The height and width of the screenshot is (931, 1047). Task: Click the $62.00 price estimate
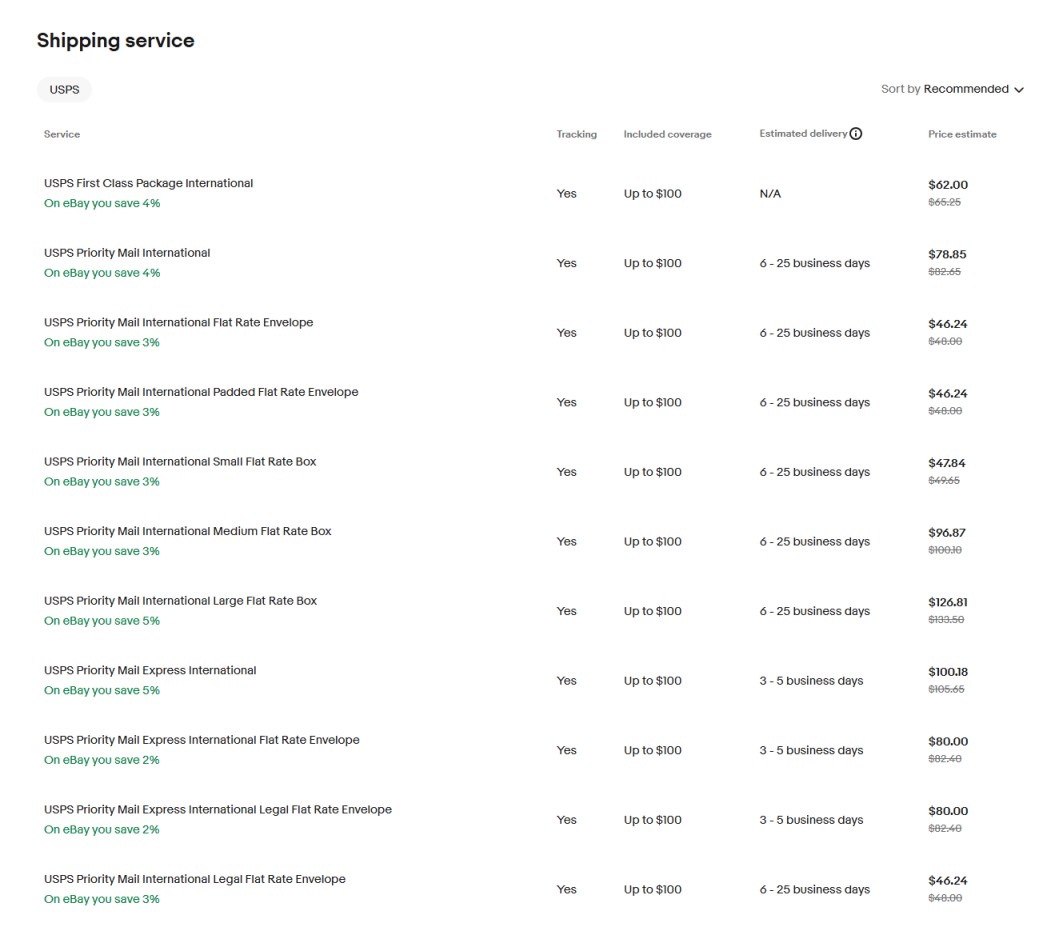click(946, 184)
